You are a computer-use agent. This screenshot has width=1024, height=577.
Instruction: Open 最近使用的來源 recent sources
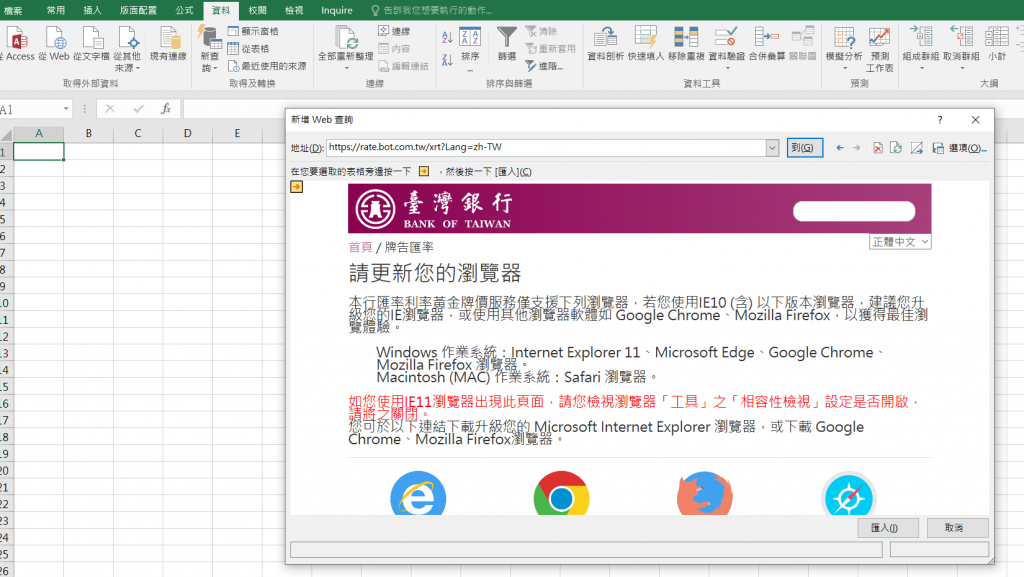tap(267, 66)
